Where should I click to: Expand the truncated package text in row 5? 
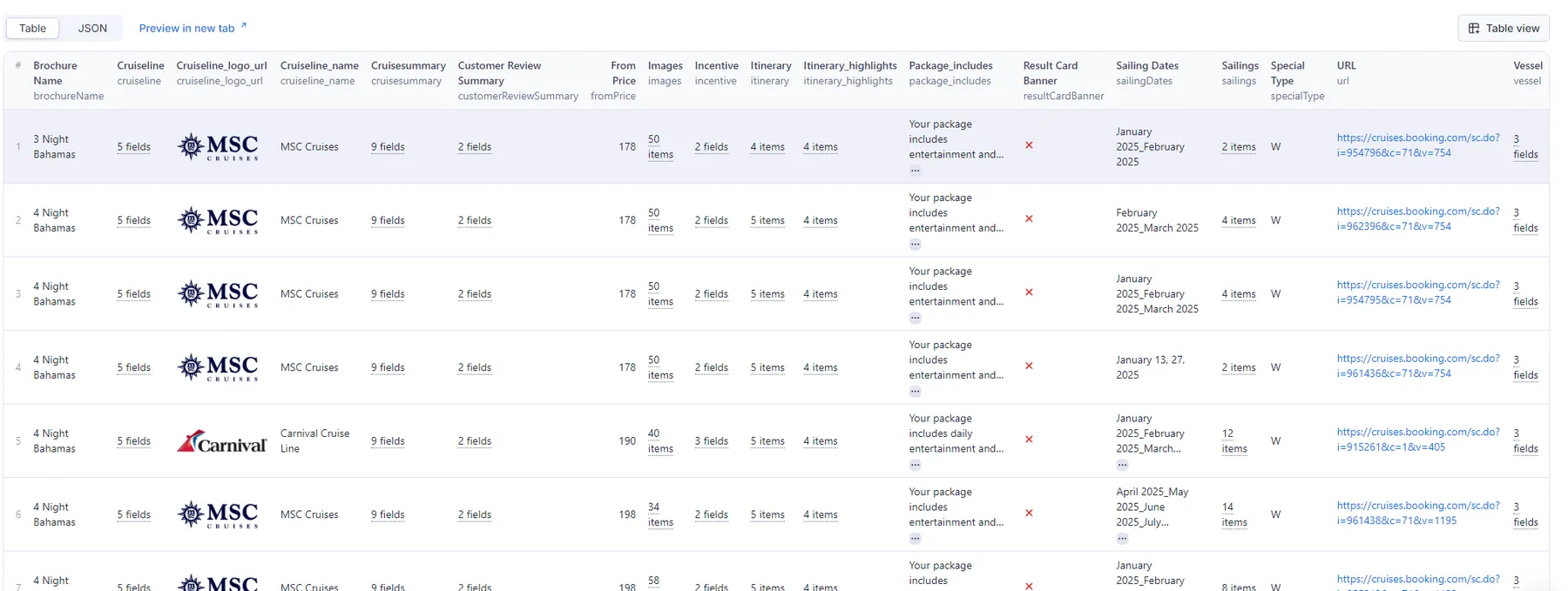pyautogui.click(x=915, y=465)
